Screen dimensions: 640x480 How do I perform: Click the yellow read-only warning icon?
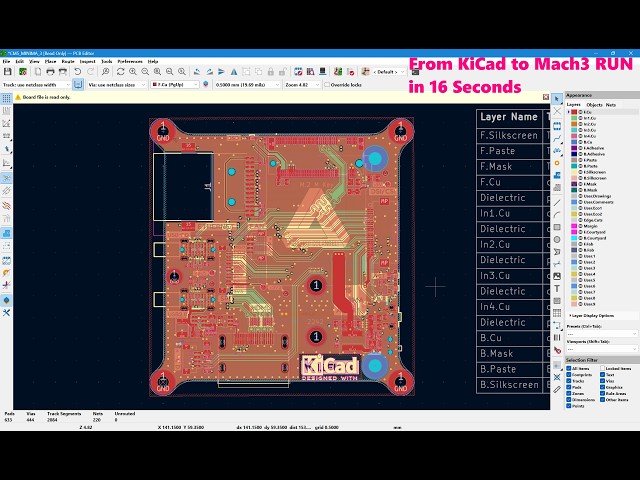(18, 97)
